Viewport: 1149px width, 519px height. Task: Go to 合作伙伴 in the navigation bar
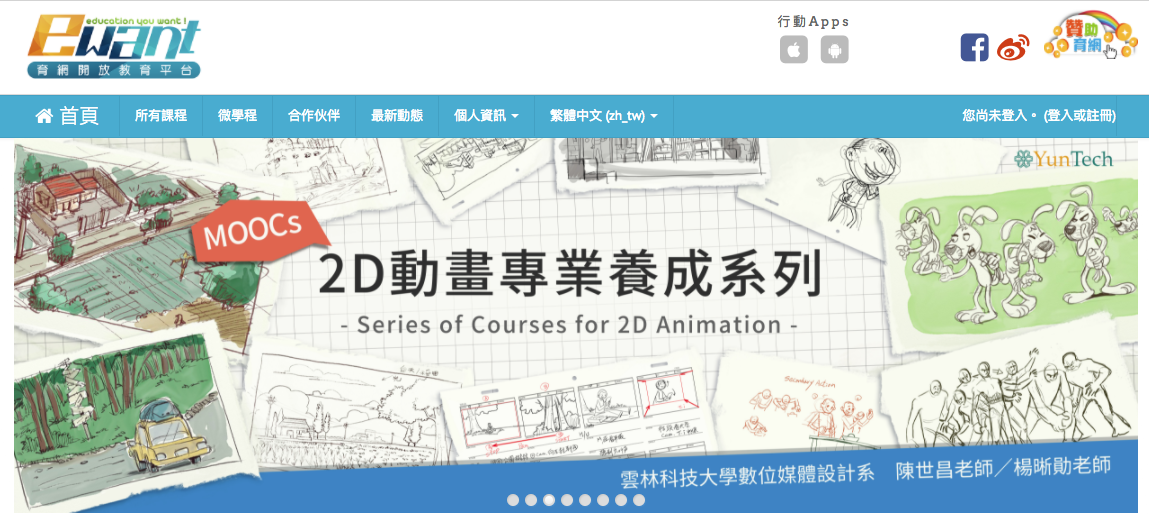tap(313, 116)
